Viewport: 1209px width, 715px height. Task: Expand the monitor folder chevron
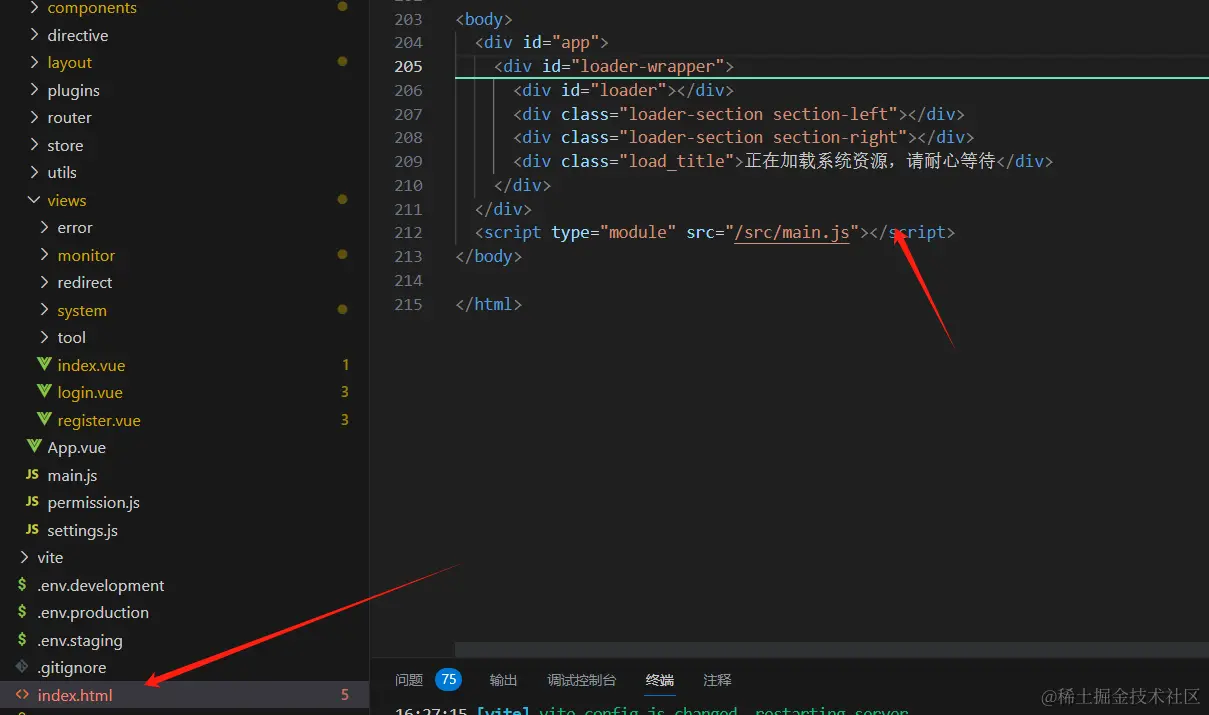44,255
